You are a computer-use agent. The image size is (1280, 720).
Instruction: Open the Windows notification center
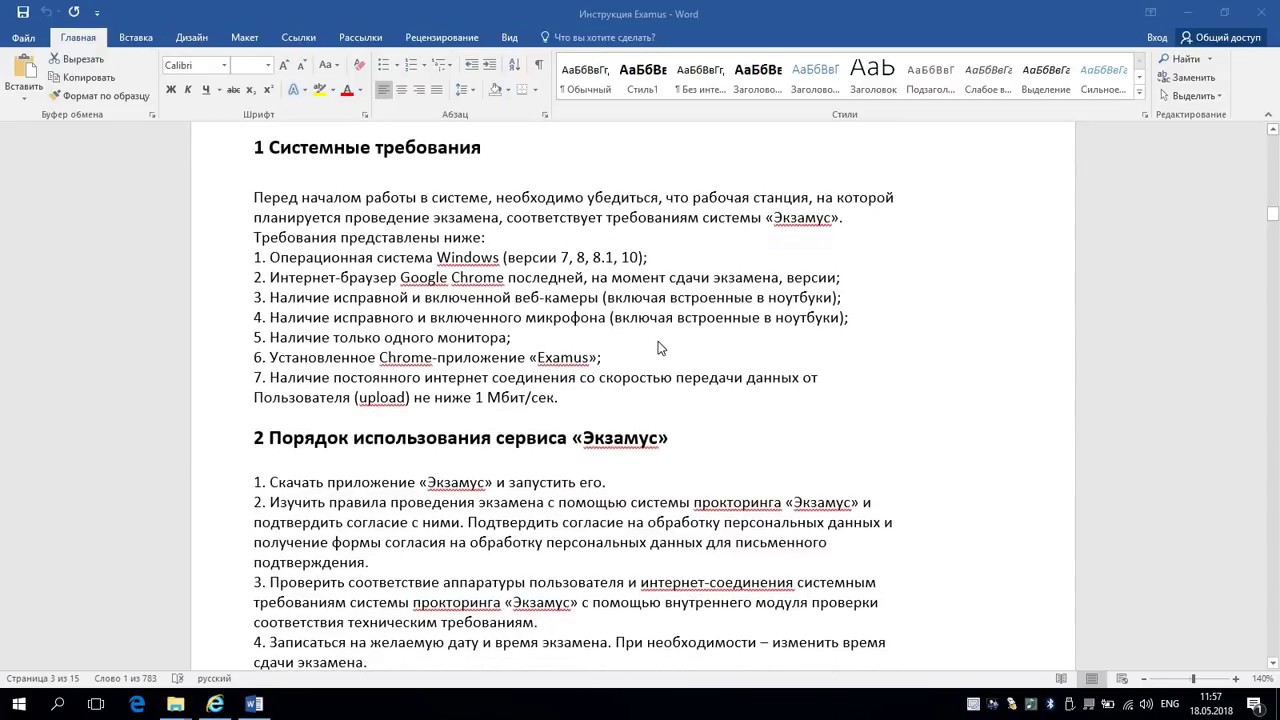(1254, 704)
